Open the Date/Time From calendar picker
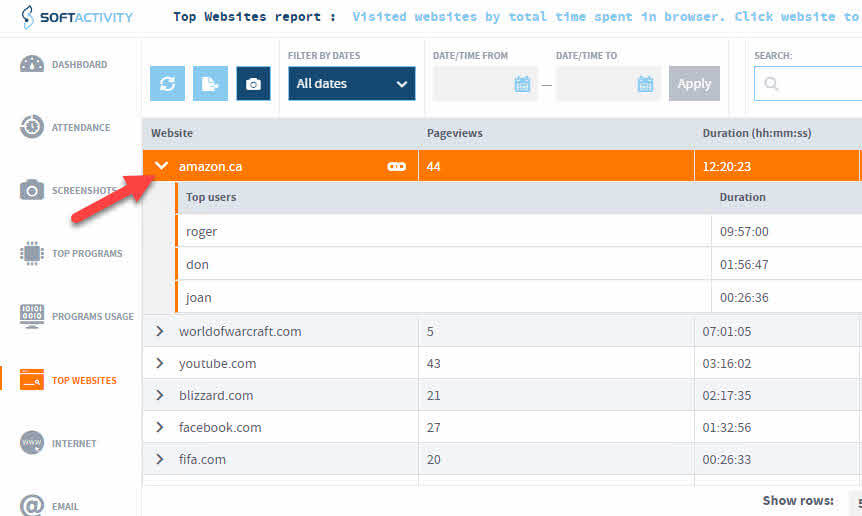The image size is (862, 516). pyautogui.click(x=522, y=84)
